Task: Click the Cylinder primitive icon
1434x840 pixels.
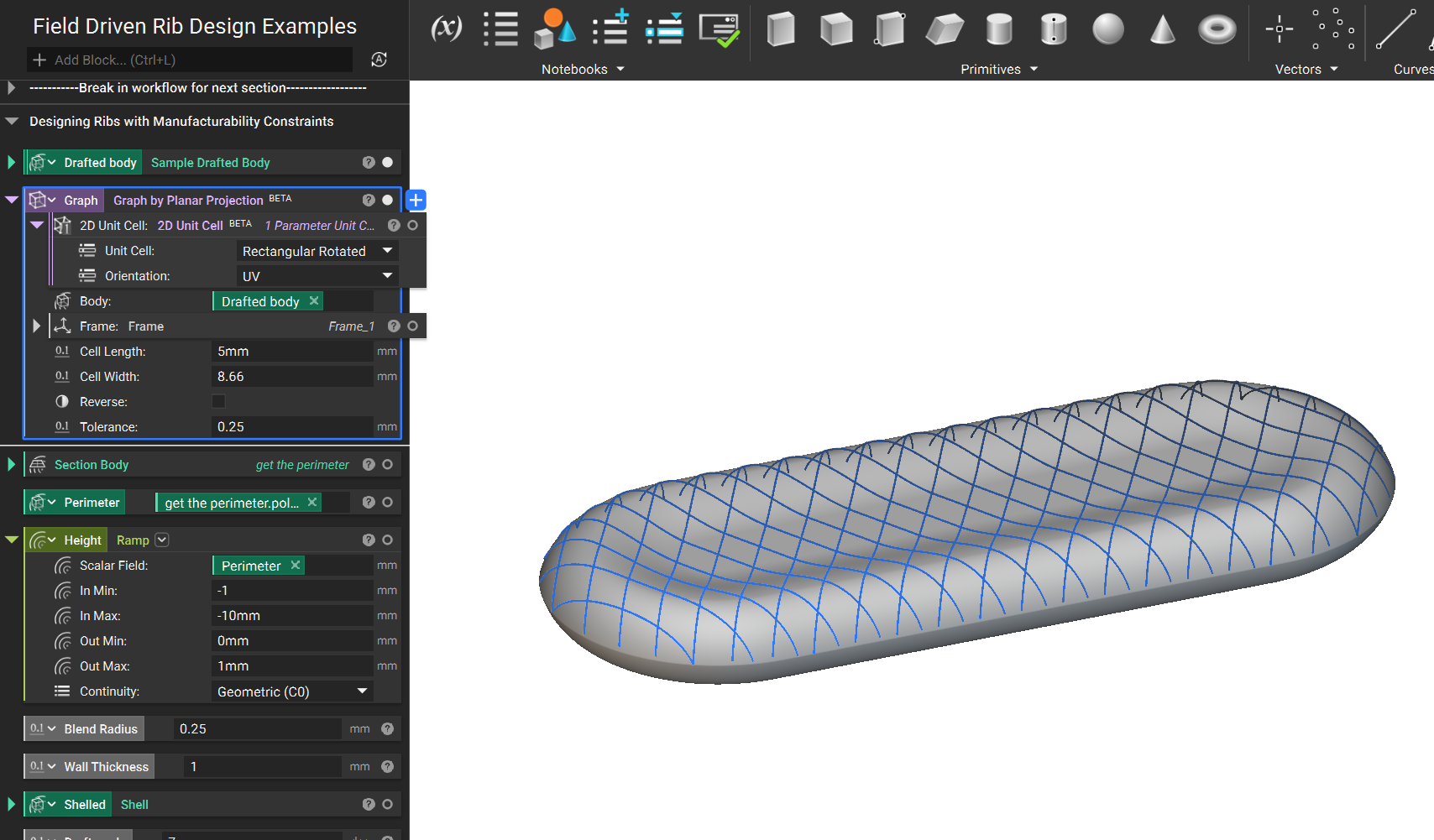Action: coord(998,29)
